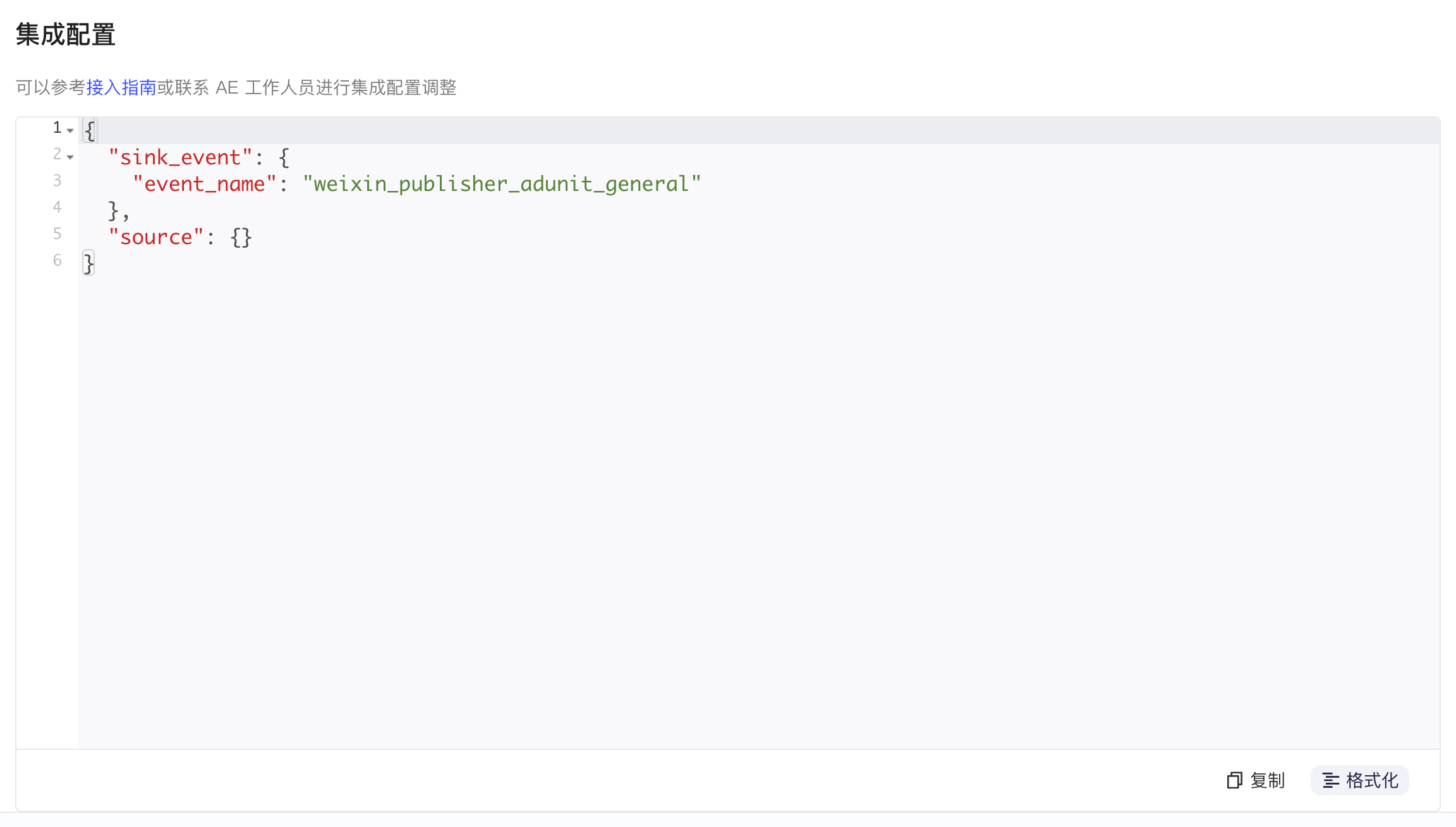This screenshot has width=1456, height=827.
Task: Place cursor at closing brace on line 6
Action: (x=89, y=263)
